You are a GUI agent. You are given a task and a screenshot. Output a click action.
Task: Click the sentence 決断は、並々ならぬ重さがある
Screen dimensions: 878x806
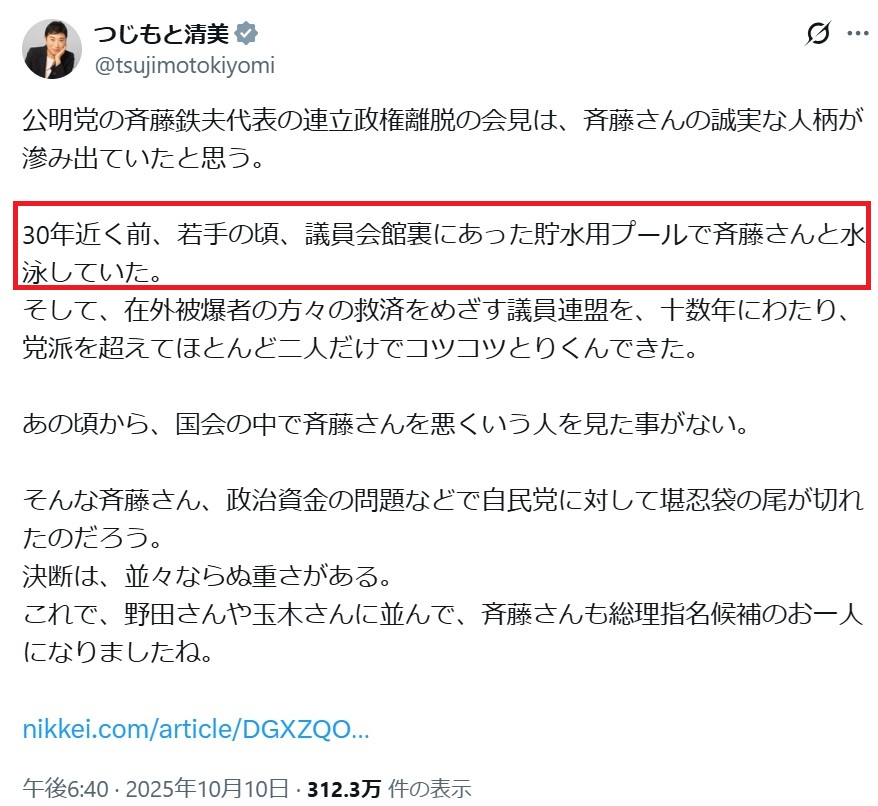pos(207,576)
